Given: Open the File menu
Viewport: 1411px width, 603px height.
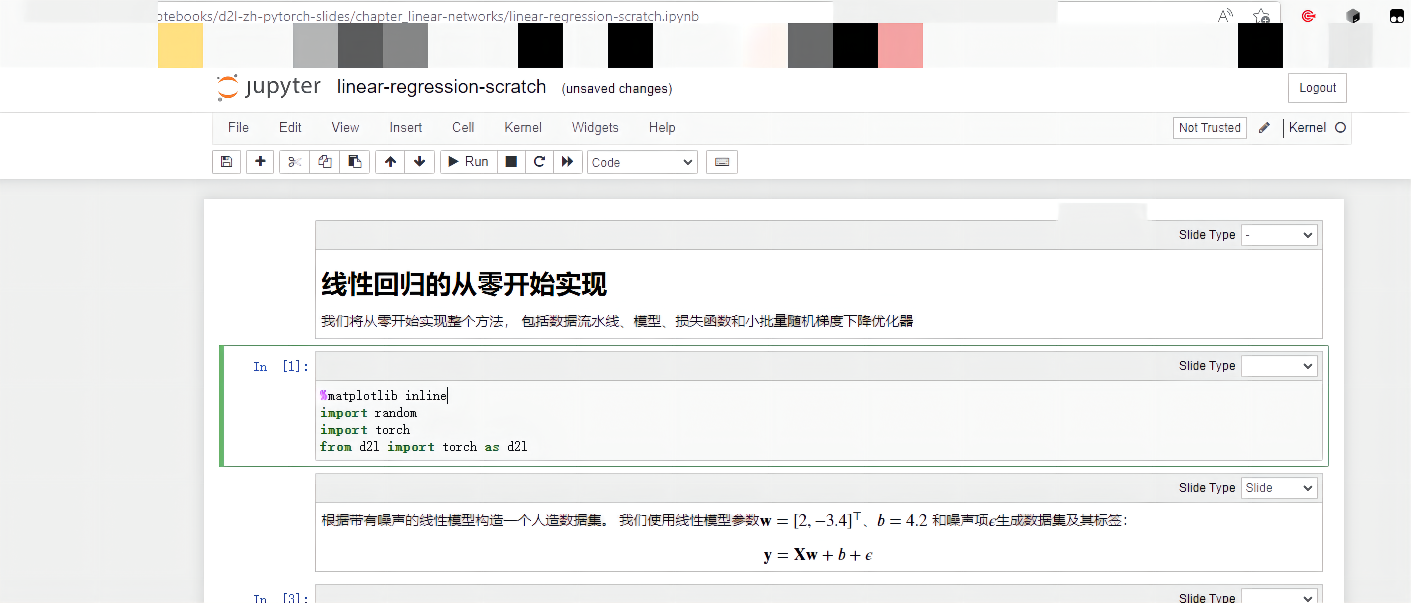Looking at the screenshot, I should tap(238, 128).
